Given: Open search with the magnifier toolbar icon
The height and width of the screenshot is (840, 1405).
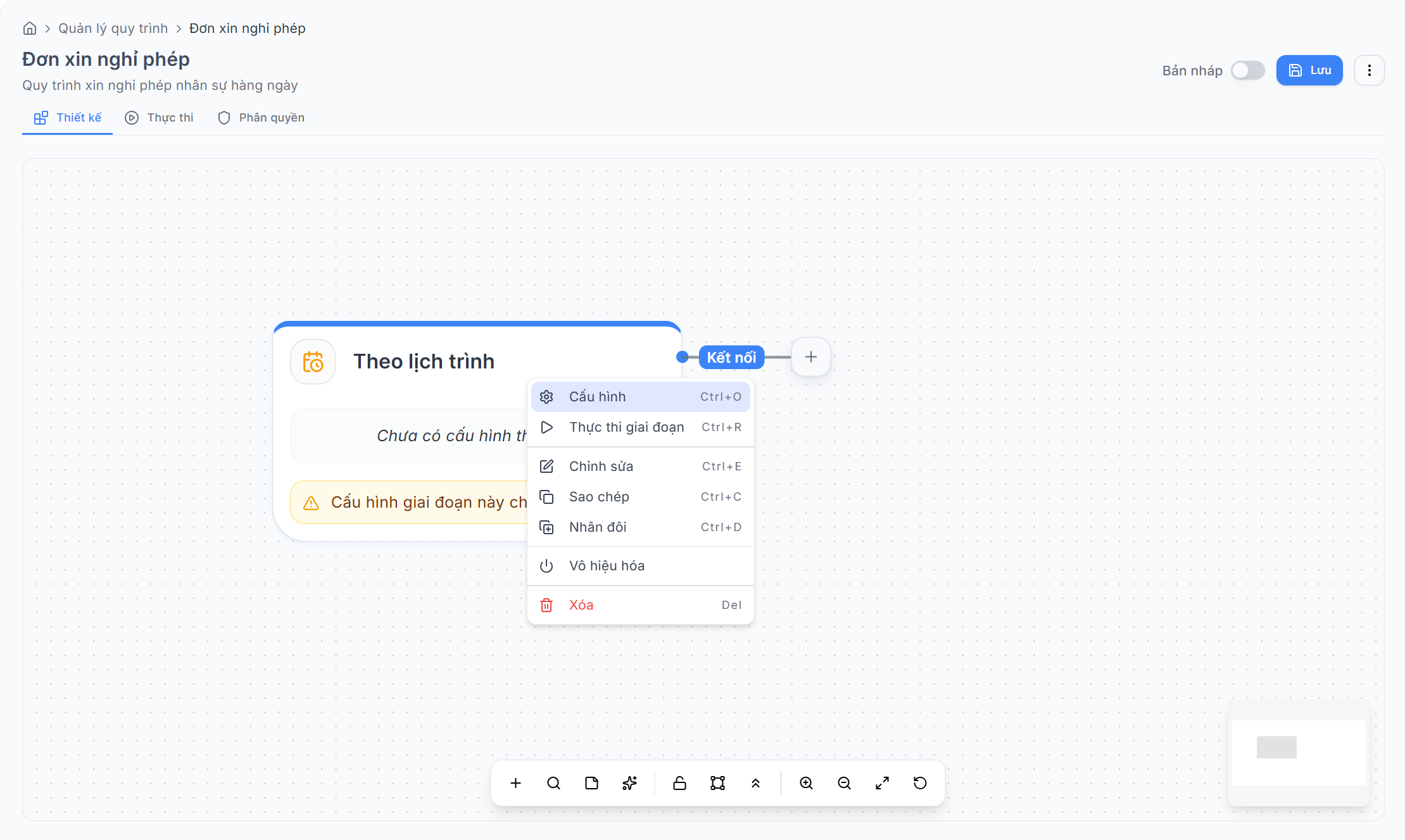Looking at the screenshot, I should pos(553,783).
